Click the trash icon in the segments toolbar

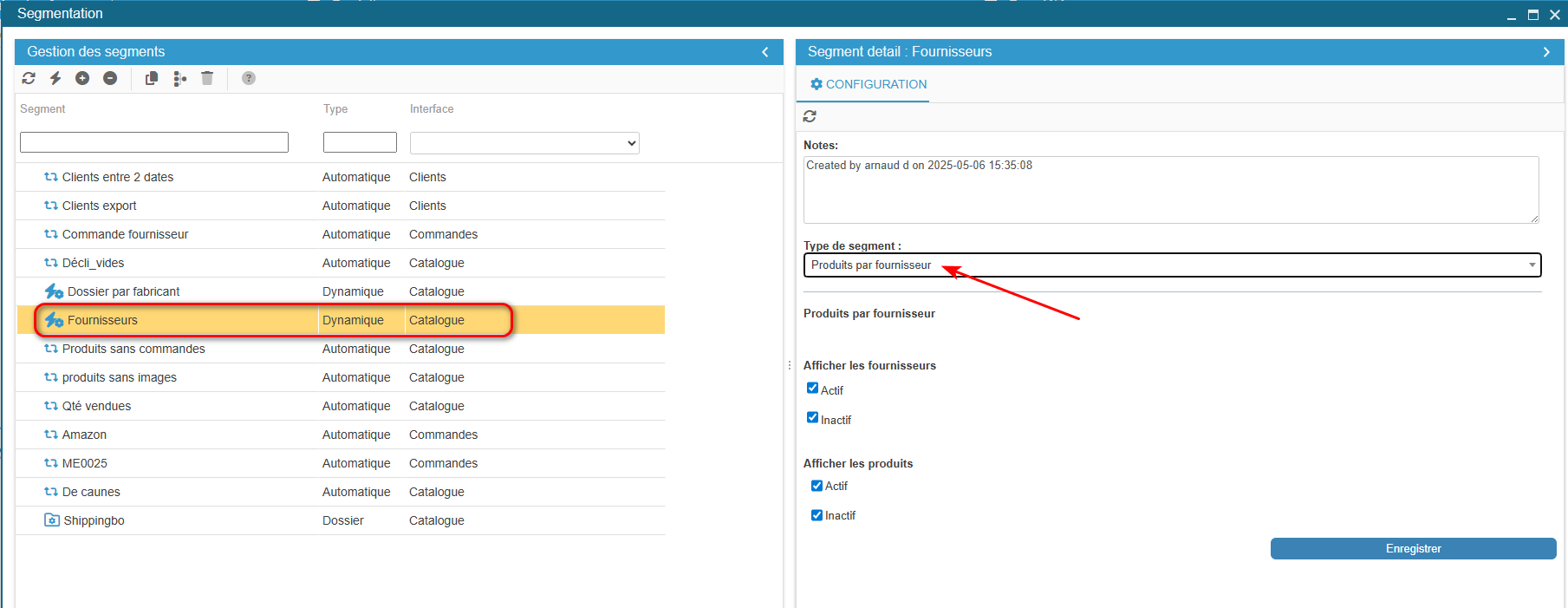tap(207, 78)
